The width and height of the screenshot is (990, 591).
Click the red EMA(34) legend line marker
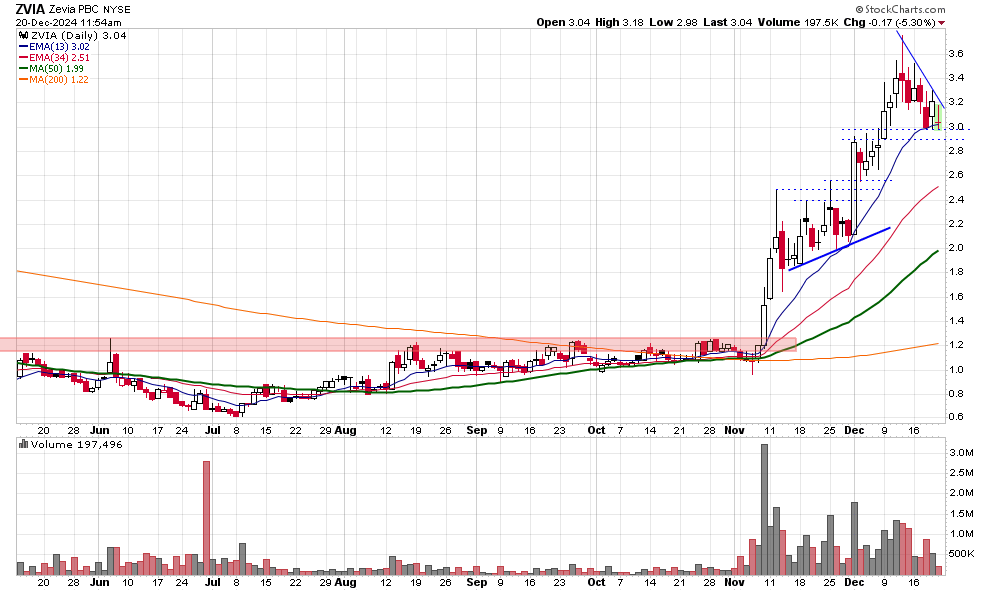(x=24, y=57)
